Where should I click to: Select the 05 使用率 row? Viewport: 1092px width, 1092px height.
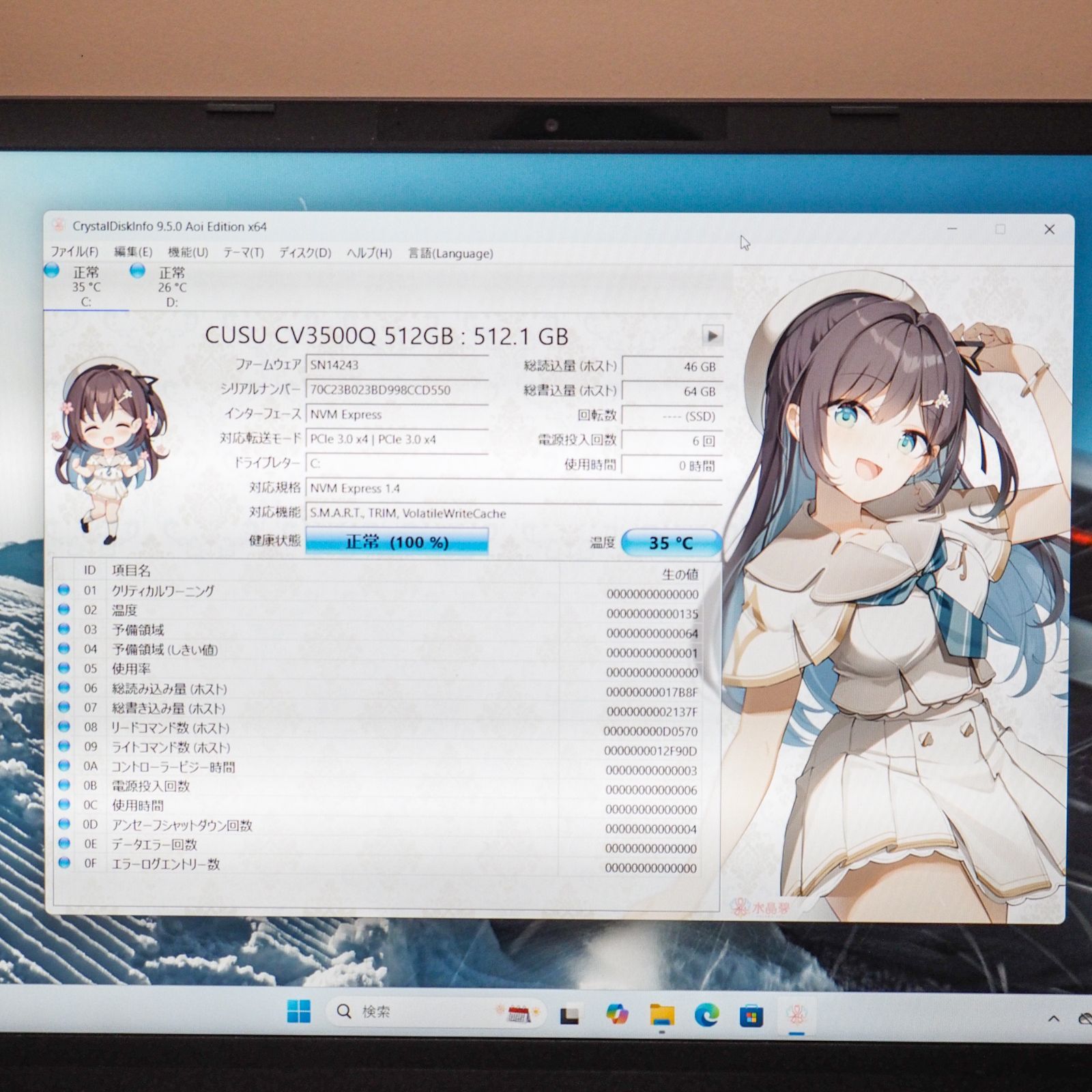[377, 670]
